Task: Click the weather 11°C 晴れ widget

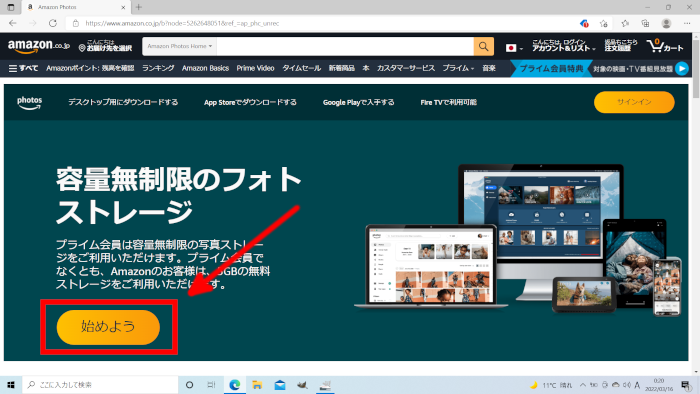Action: (x=551, y=385)
